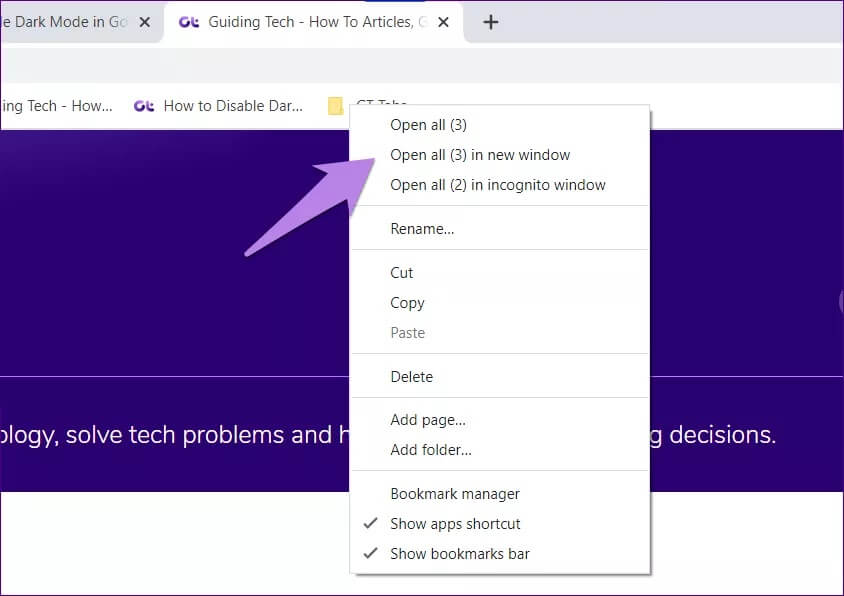Select Delete in context menu

pyautogui.click(x=500, y=377)
